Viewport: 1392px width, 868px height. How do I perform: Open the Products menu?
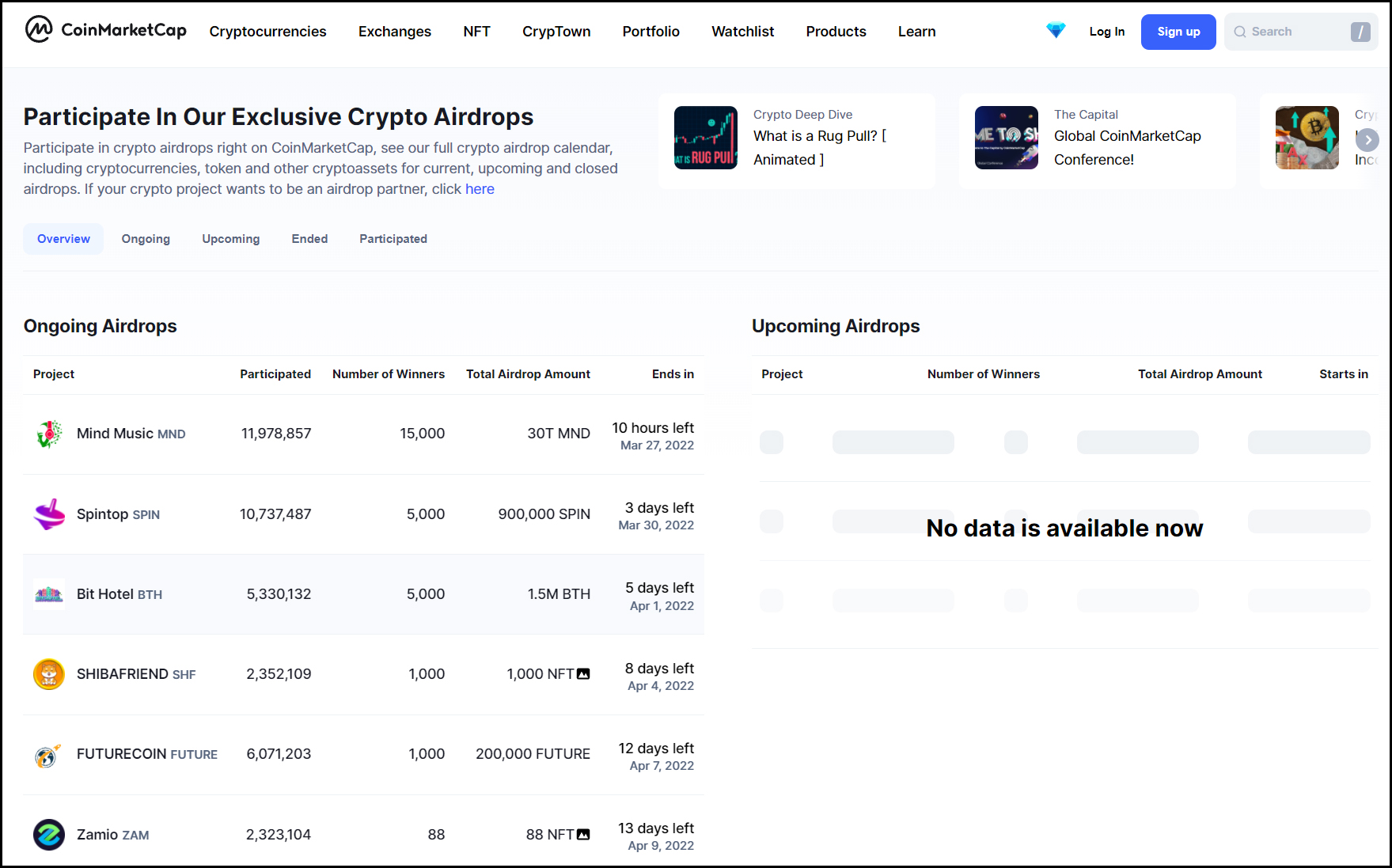coord(836,32)
